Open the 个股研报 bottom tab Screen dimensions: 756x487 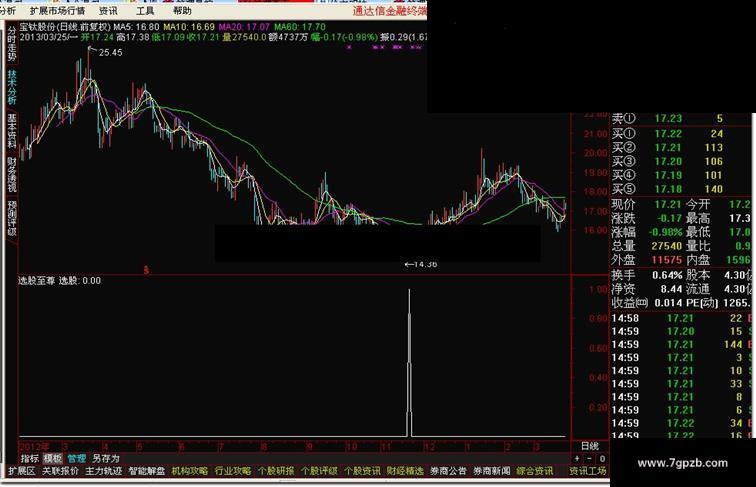pyautogui.click(x=276, y=471)
